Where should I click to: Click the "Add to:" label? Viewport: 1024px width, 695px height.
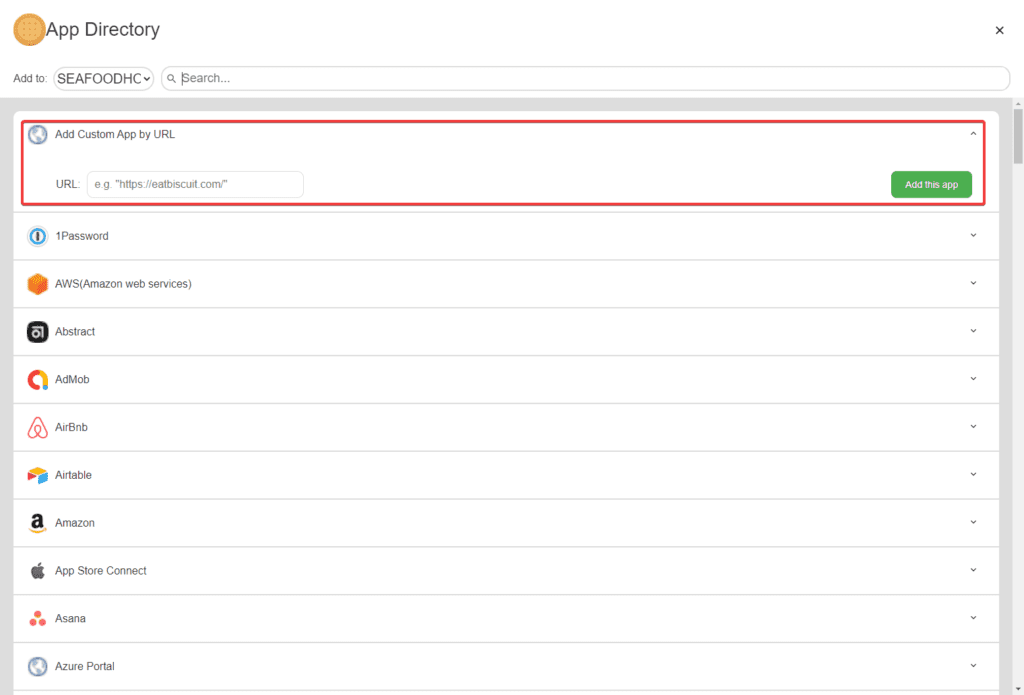pyautogui.click(x=30, y=78)
